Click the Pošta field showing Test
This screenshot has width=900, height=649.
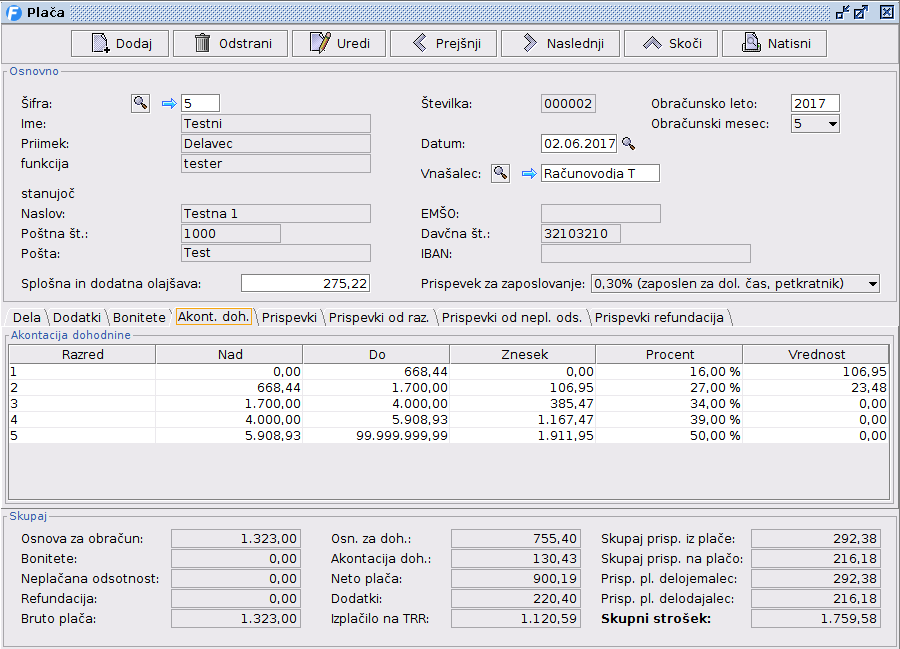point(276,253)
